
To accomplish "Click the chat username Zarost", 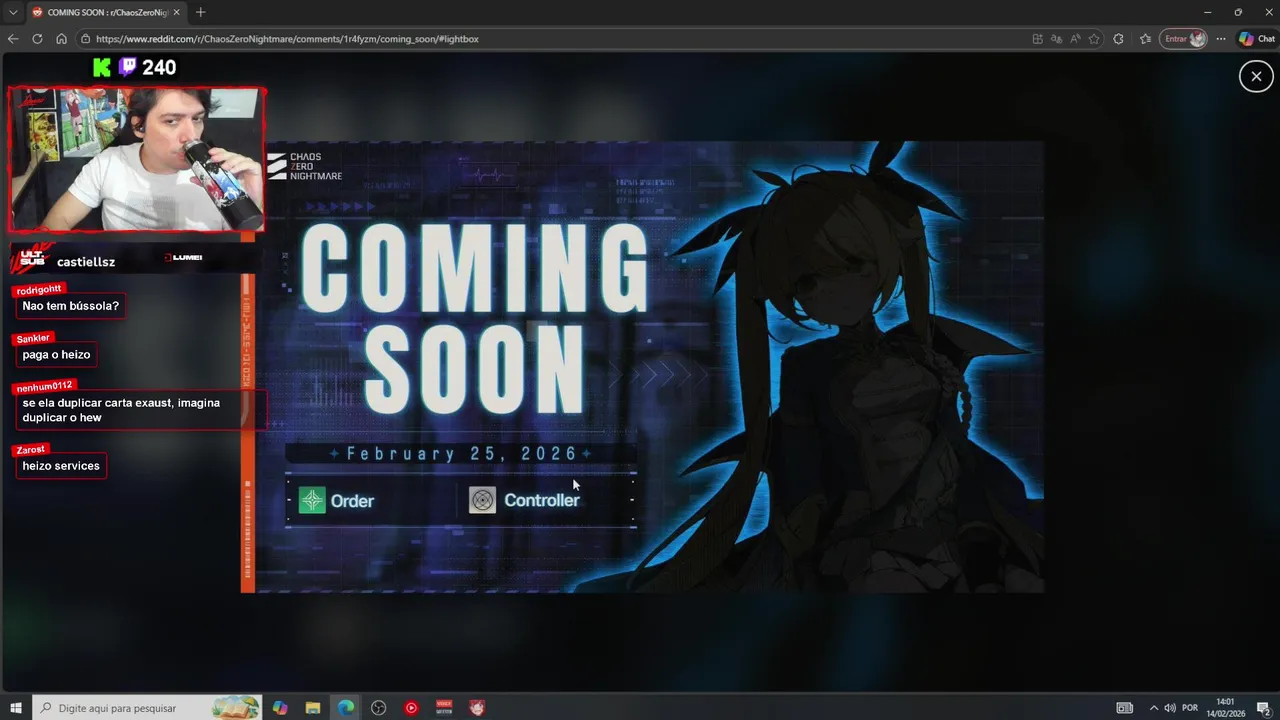I will point(31,450).
